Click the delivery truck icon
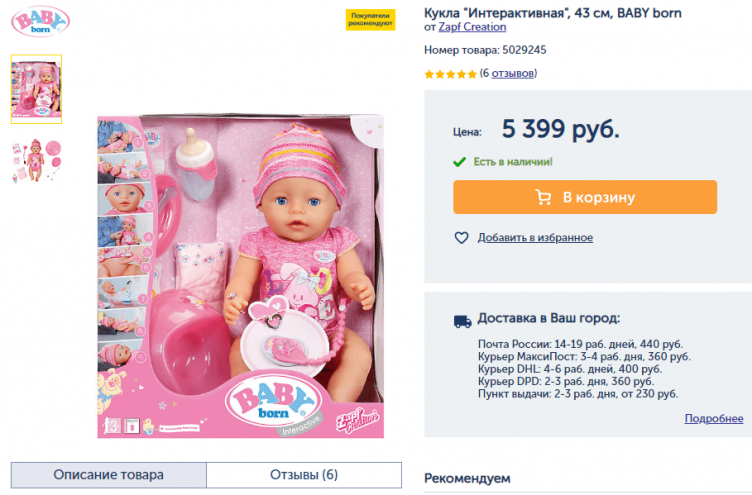Screen dimensions: 752x495 click(x=462, y=321)
